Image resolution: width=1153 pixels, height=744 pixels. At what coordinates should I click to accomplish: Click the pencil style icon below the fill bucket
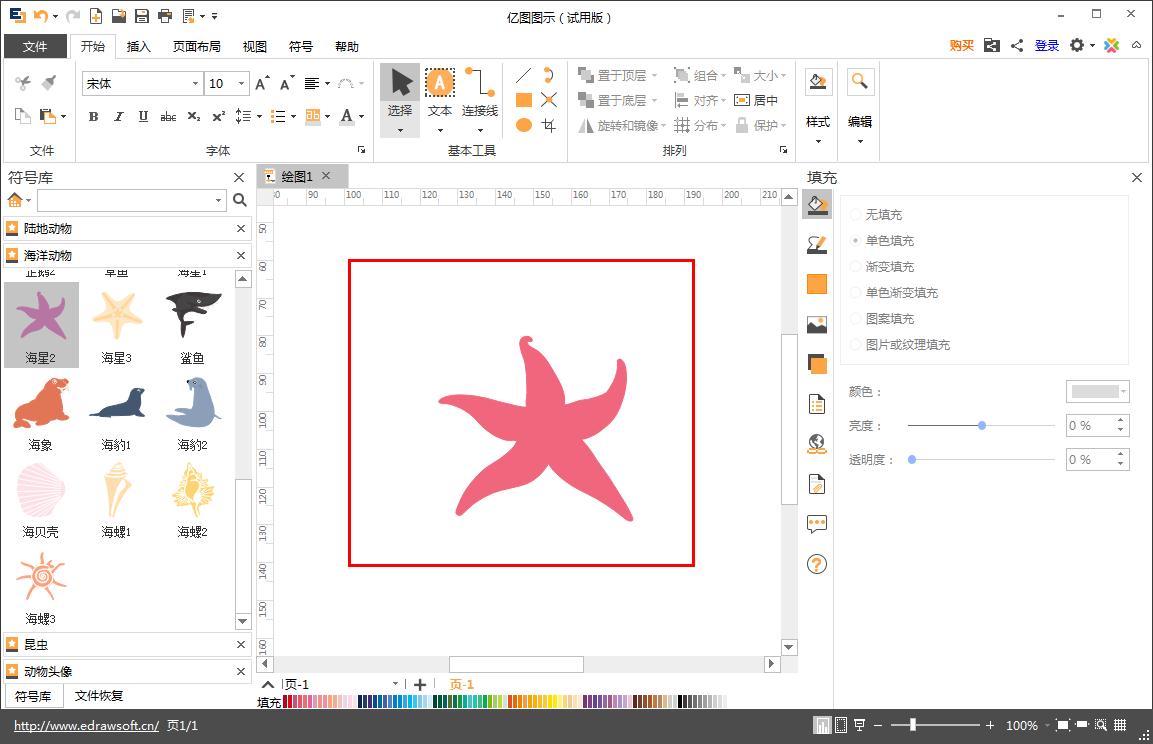[817, 244]
